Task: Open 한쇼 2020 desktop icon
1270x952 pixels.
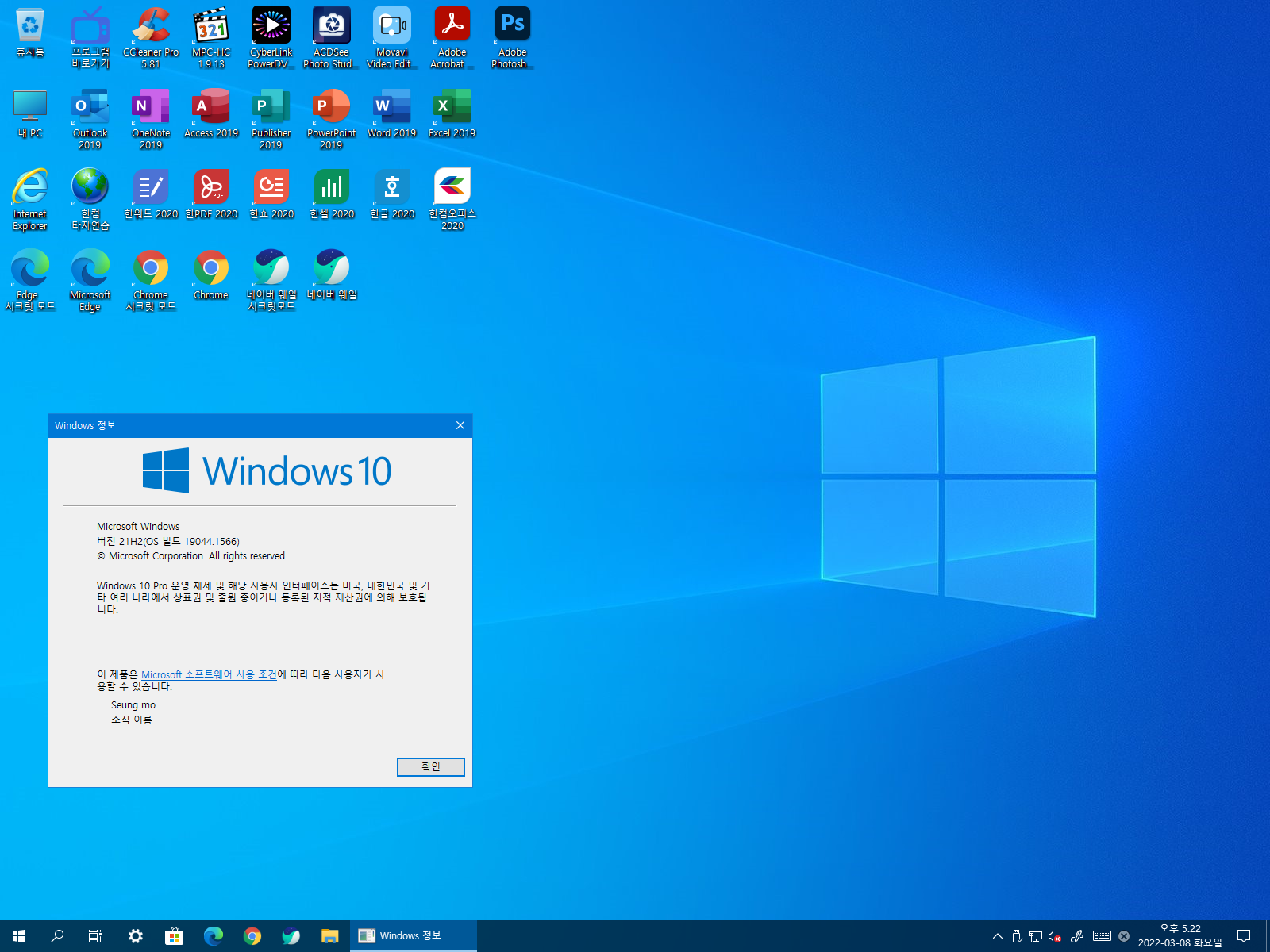Action: (x=271, y=195)
